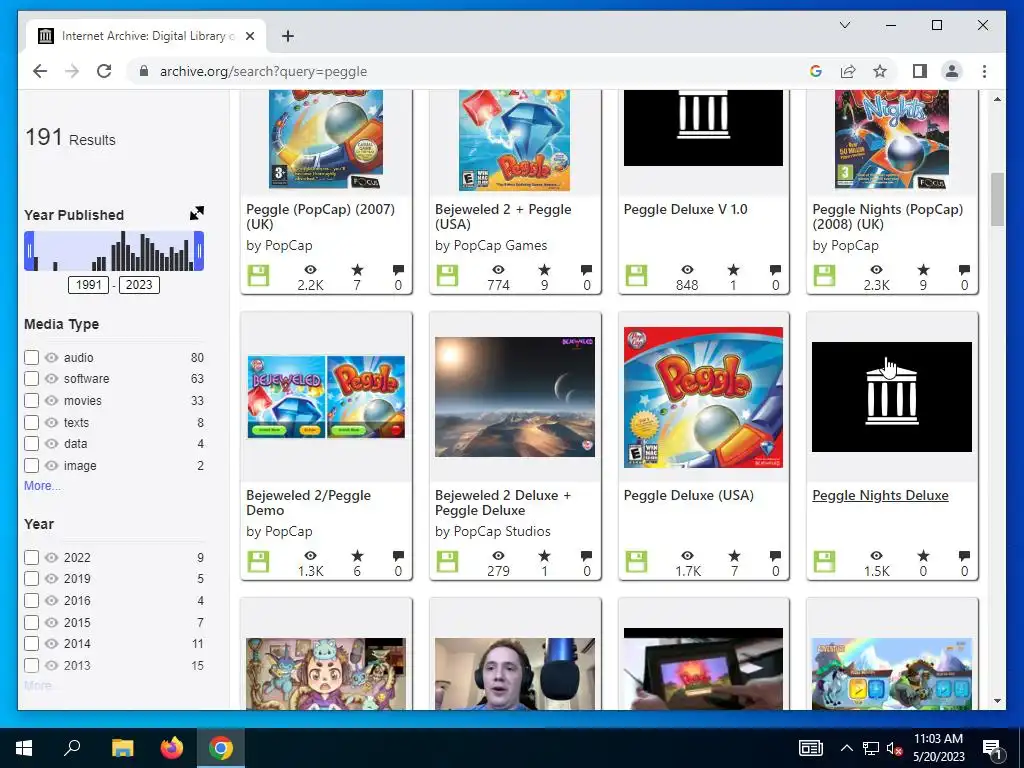The image size is (1024, 768).
Task: Click the software icon on Peggle Nights (PopCap) card
Action: tap(825, 275)
